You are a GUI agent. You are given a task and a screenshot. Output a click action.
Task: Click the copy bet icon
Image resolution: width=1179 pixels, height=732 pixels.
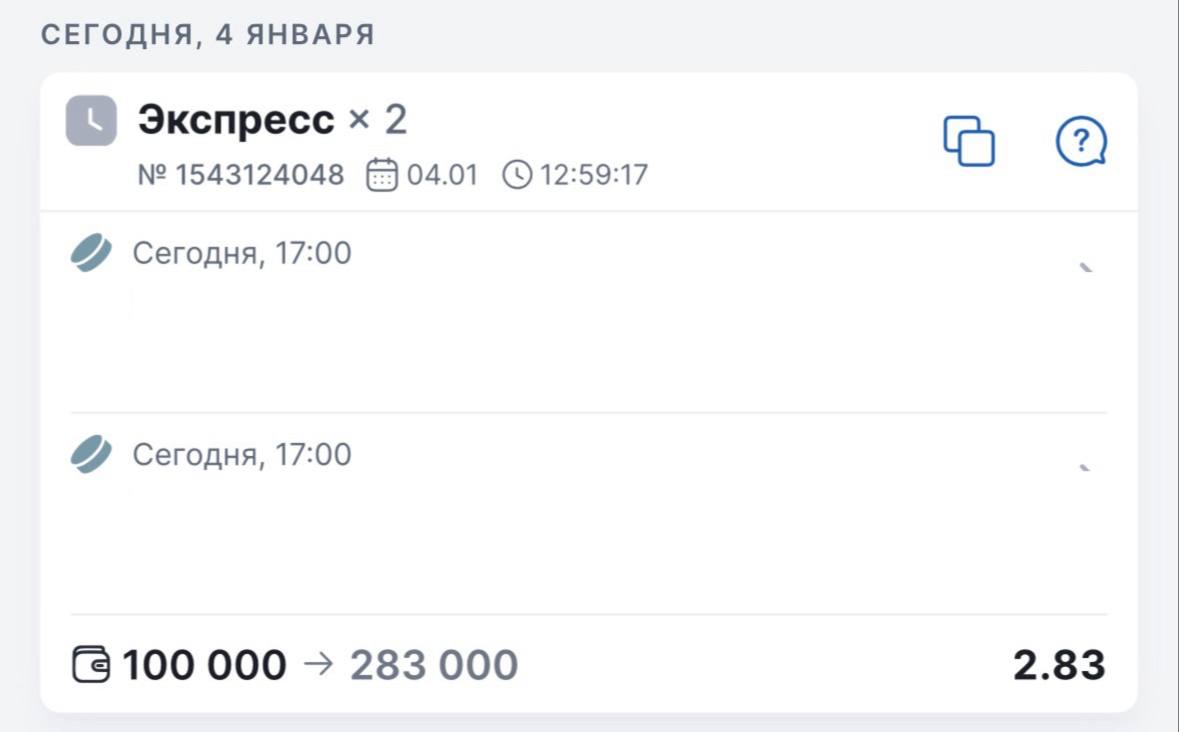[969, 141]
